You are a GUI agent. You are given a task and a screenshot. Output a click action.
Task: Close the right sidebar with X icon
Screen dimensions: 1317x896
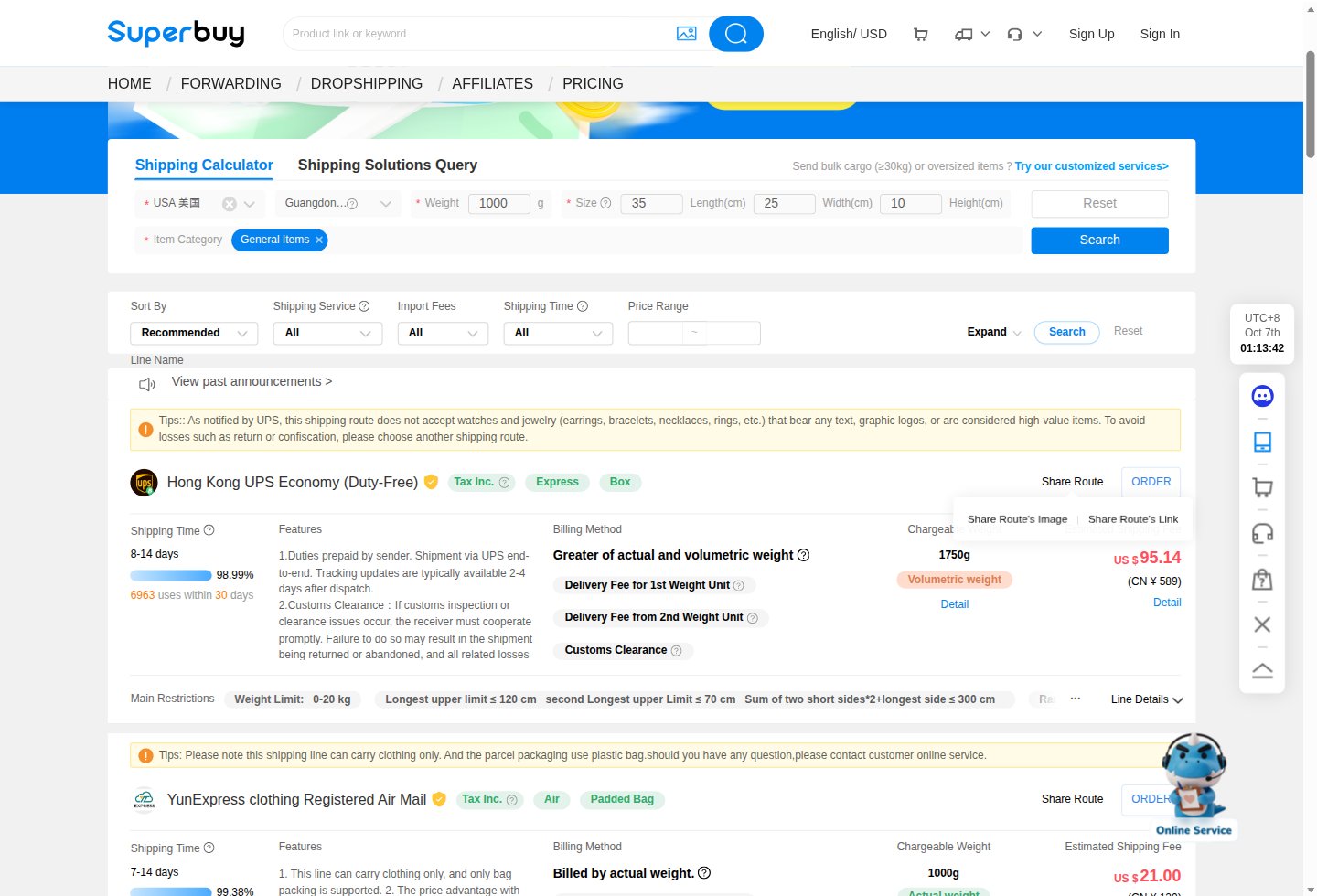[1262, 624]
